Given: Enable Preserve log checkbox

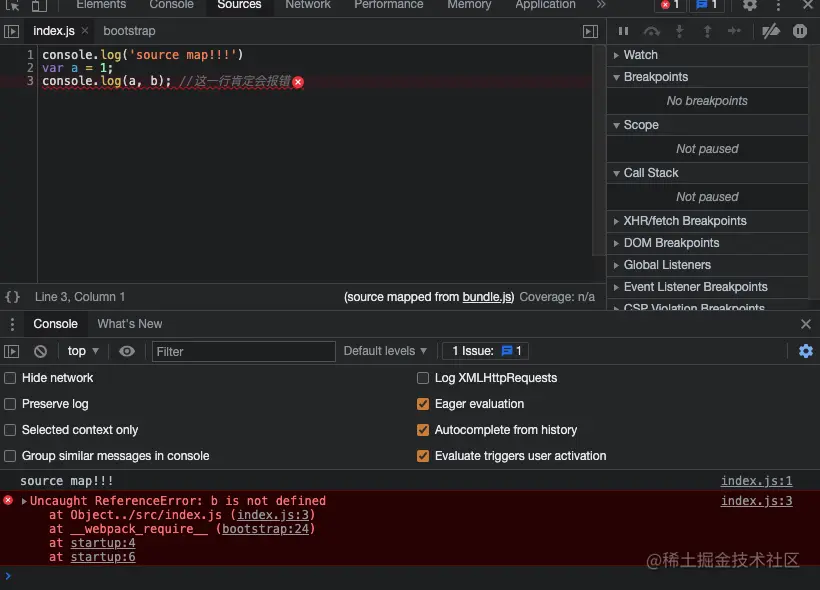Looking at the screenshot, I should (x=10, y=404).
